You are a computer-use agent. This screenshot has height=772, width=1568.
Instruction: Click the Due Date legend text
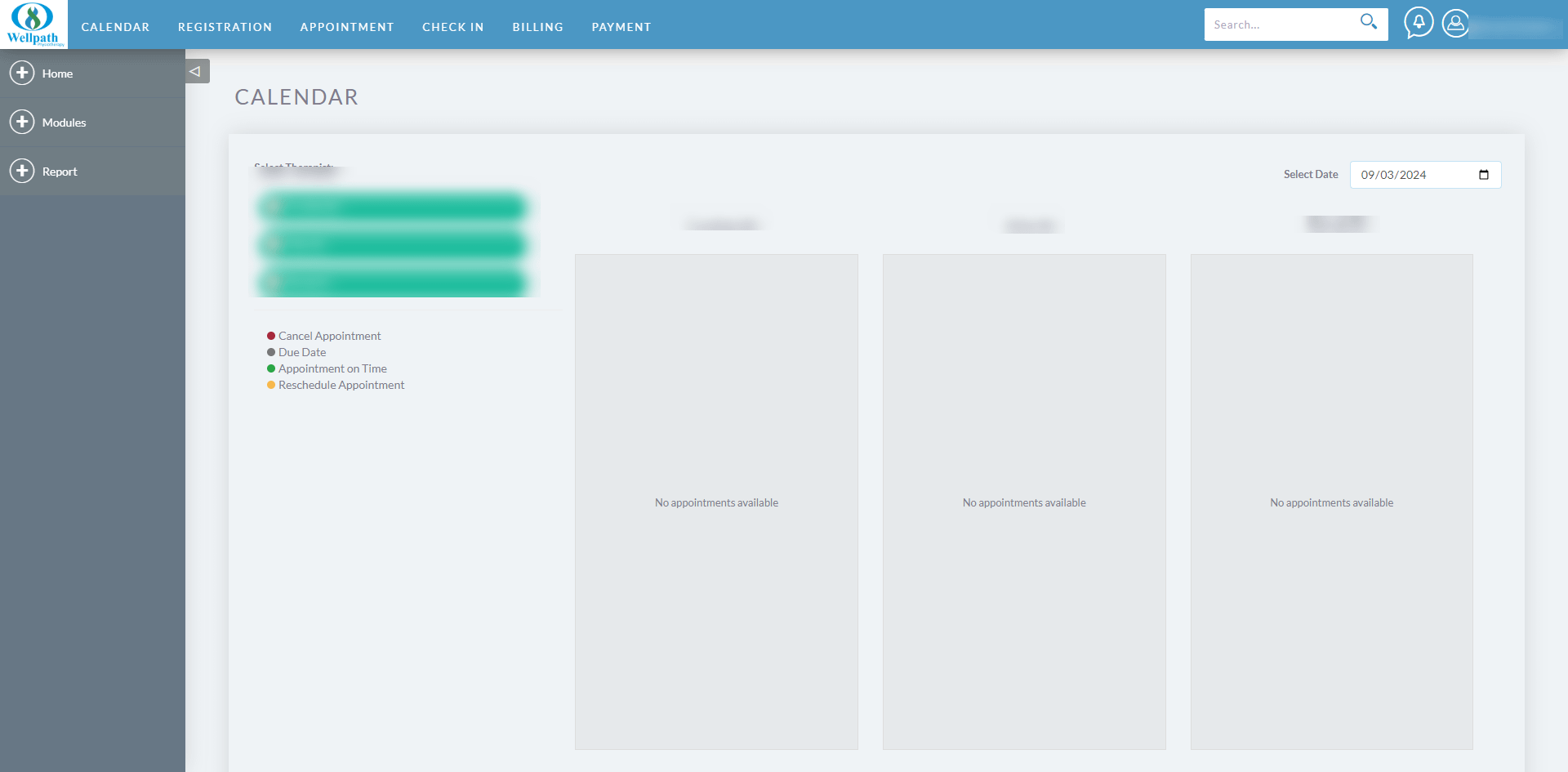[302, 352]
